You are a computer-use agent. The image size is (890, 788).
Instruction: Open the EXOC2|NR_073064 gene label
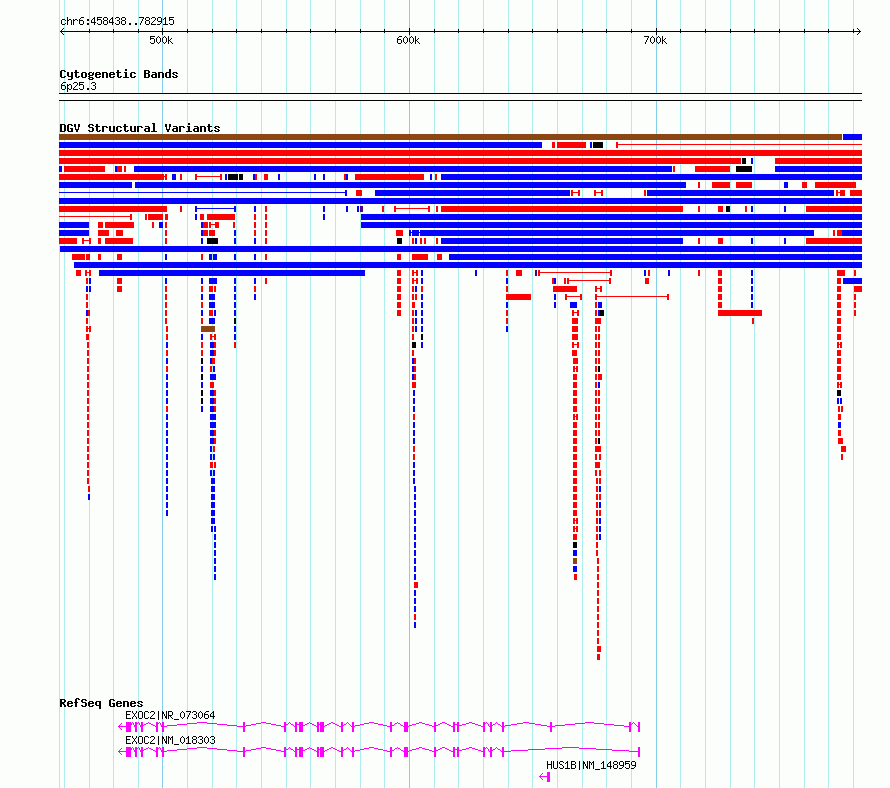click(x=170, y=715)
